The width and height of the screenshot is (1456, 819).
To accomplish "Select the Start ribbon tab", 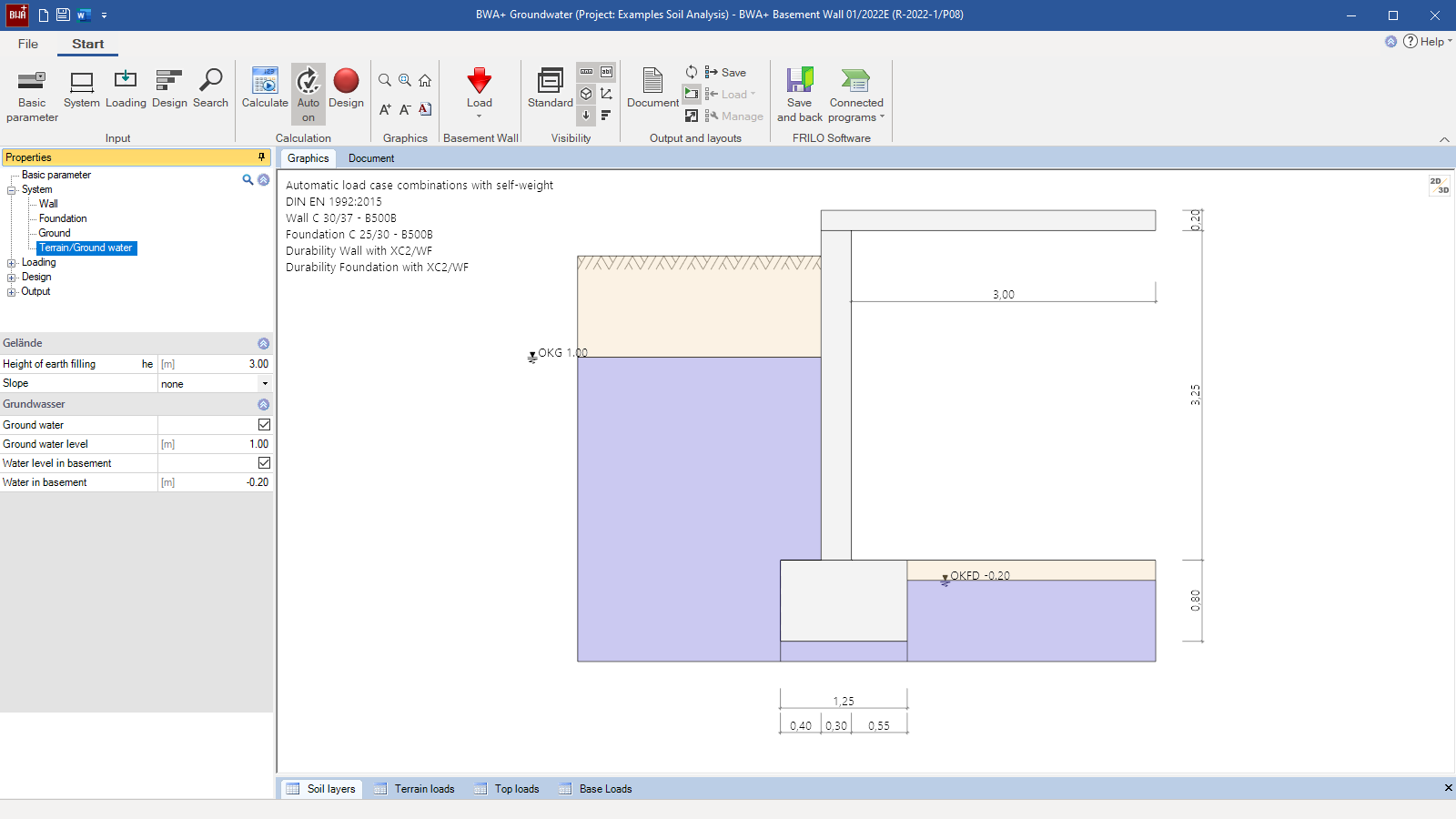I will 88,44.
